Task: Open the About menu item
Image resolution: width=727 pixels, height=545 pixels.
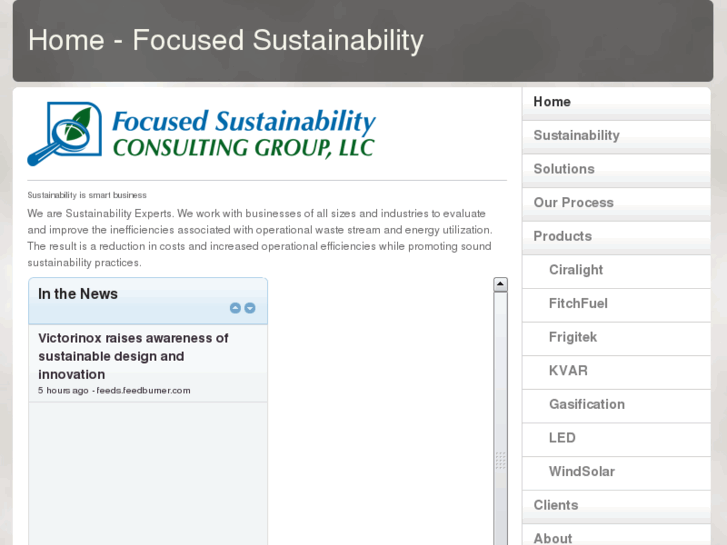Action: (553, 538)
